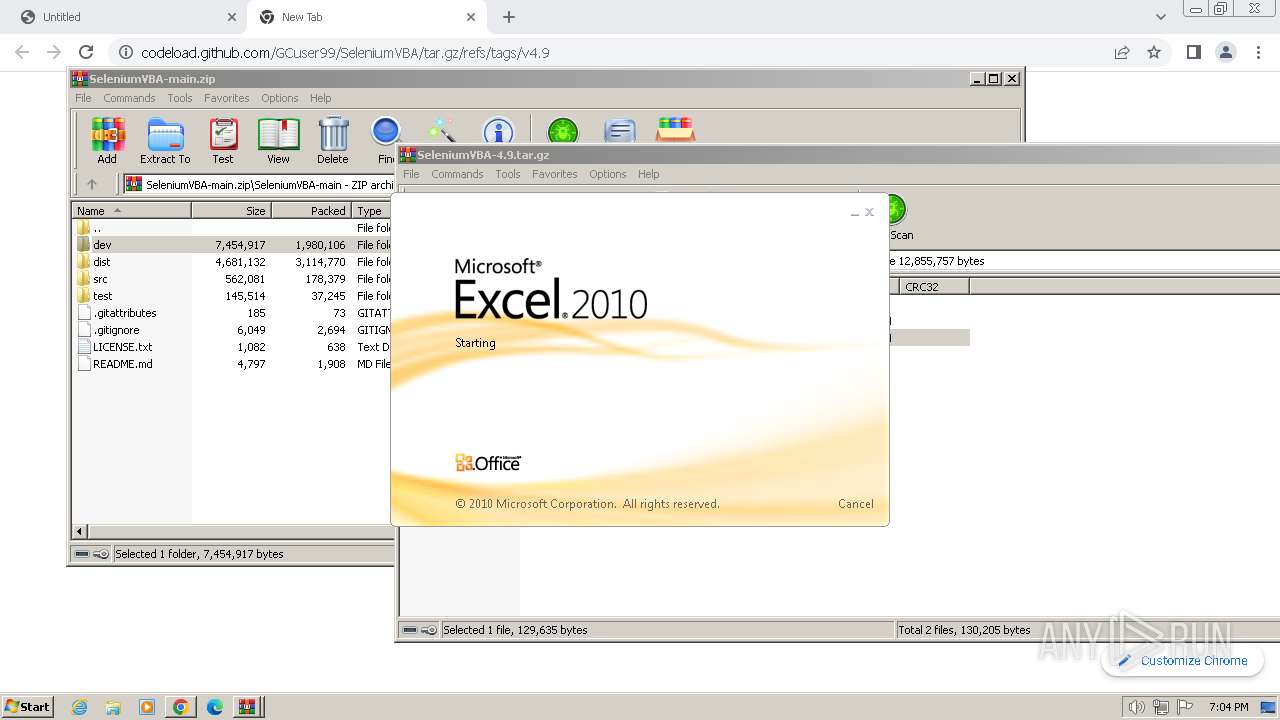Bookmark this page with star icon
Viewport: 1280px width, 720px height.
coord(1154,52)
